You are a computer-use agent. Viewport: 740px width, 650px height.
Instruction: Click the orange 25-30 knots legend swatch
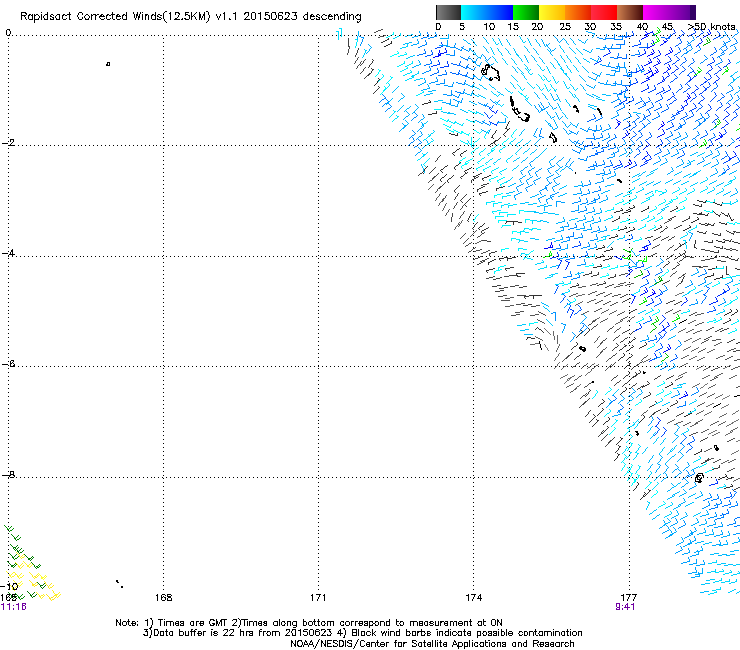(578, 12)
